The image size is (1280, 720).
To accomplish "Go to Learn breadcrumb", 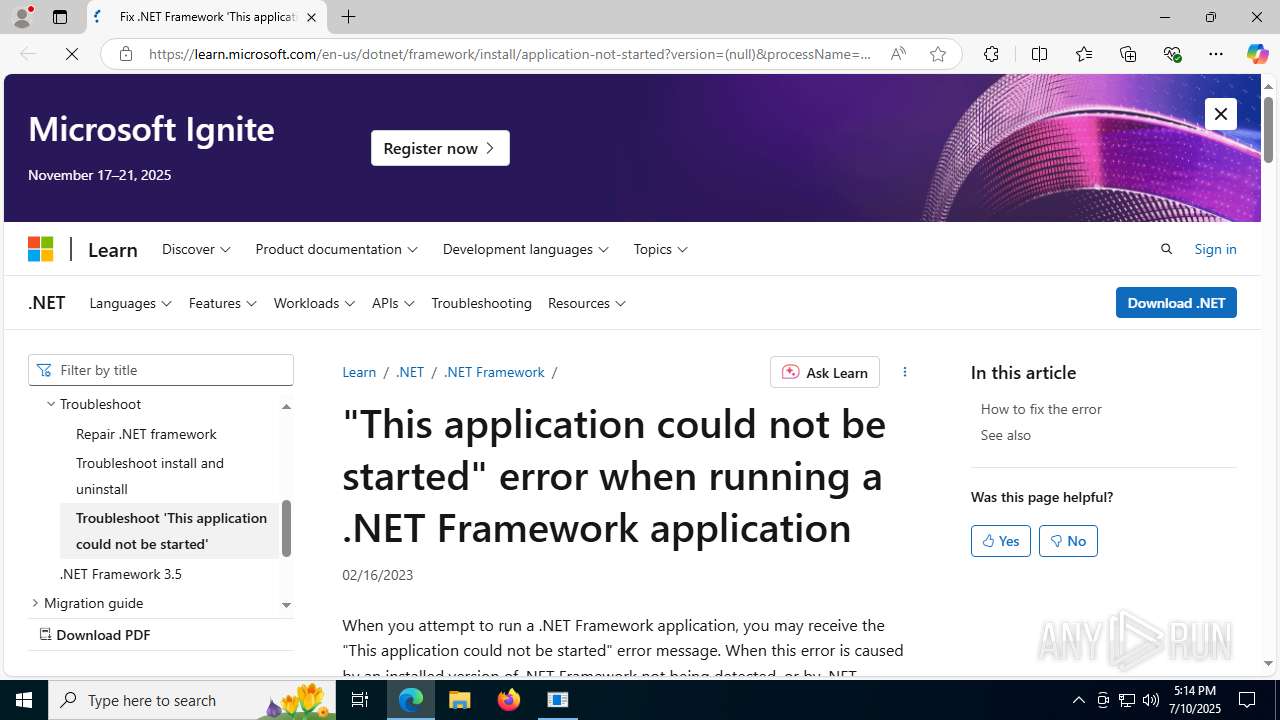I will [x=359, y=372].
